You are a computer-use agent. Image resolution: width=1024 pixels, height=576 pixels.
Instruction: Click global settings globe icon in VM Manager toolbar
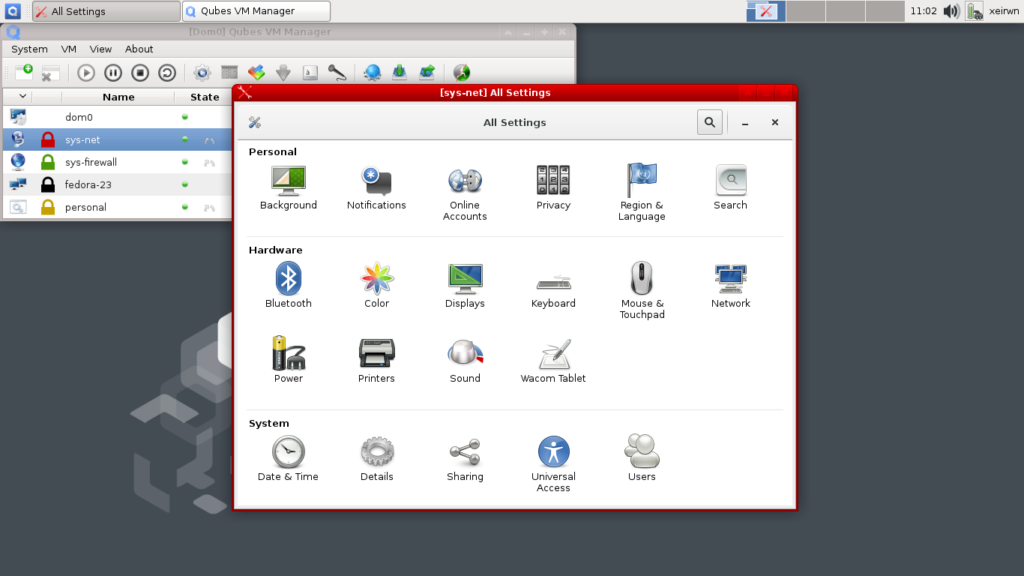pos(372,72)
